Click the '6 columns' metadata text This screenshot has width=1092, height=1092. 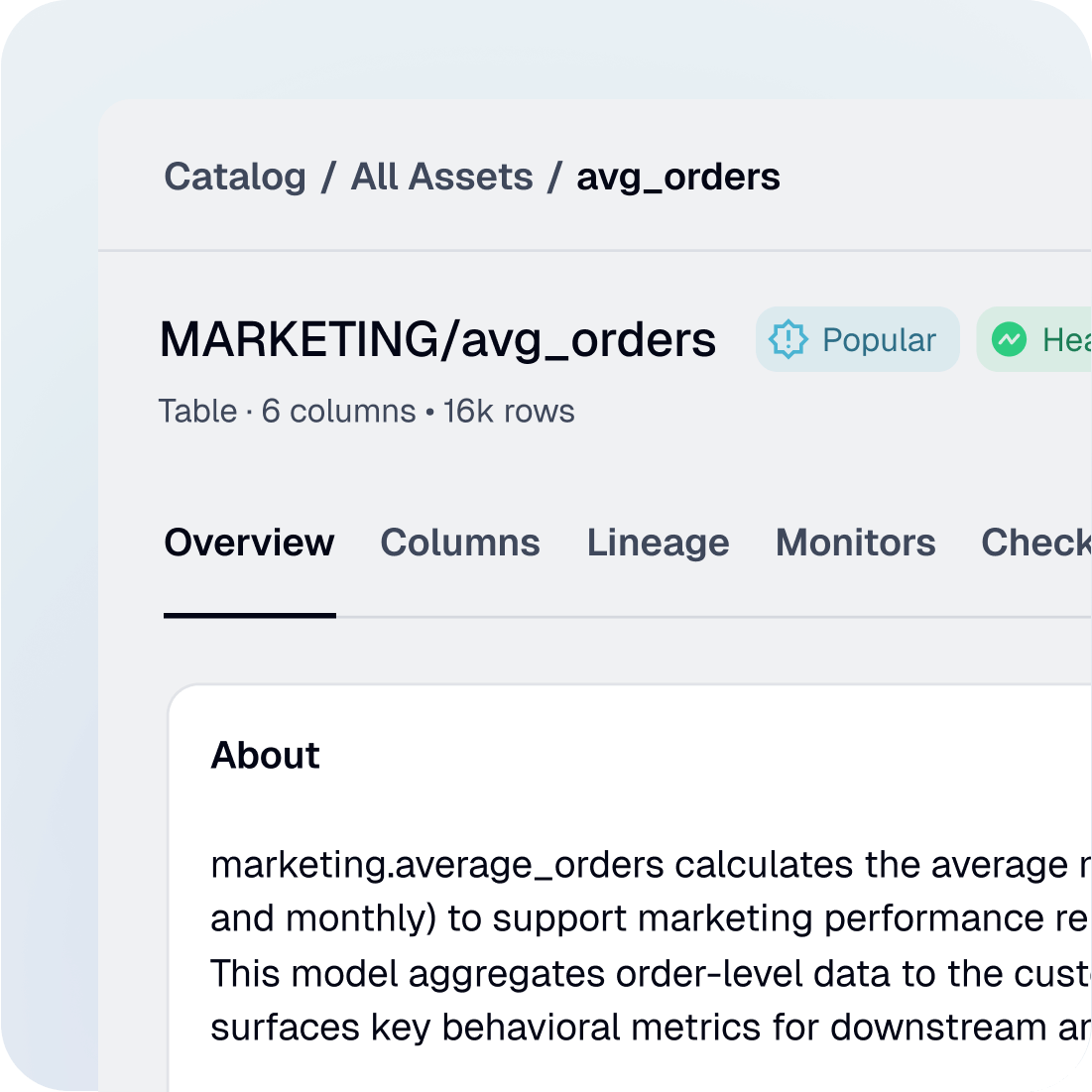(x=337, y=412)
